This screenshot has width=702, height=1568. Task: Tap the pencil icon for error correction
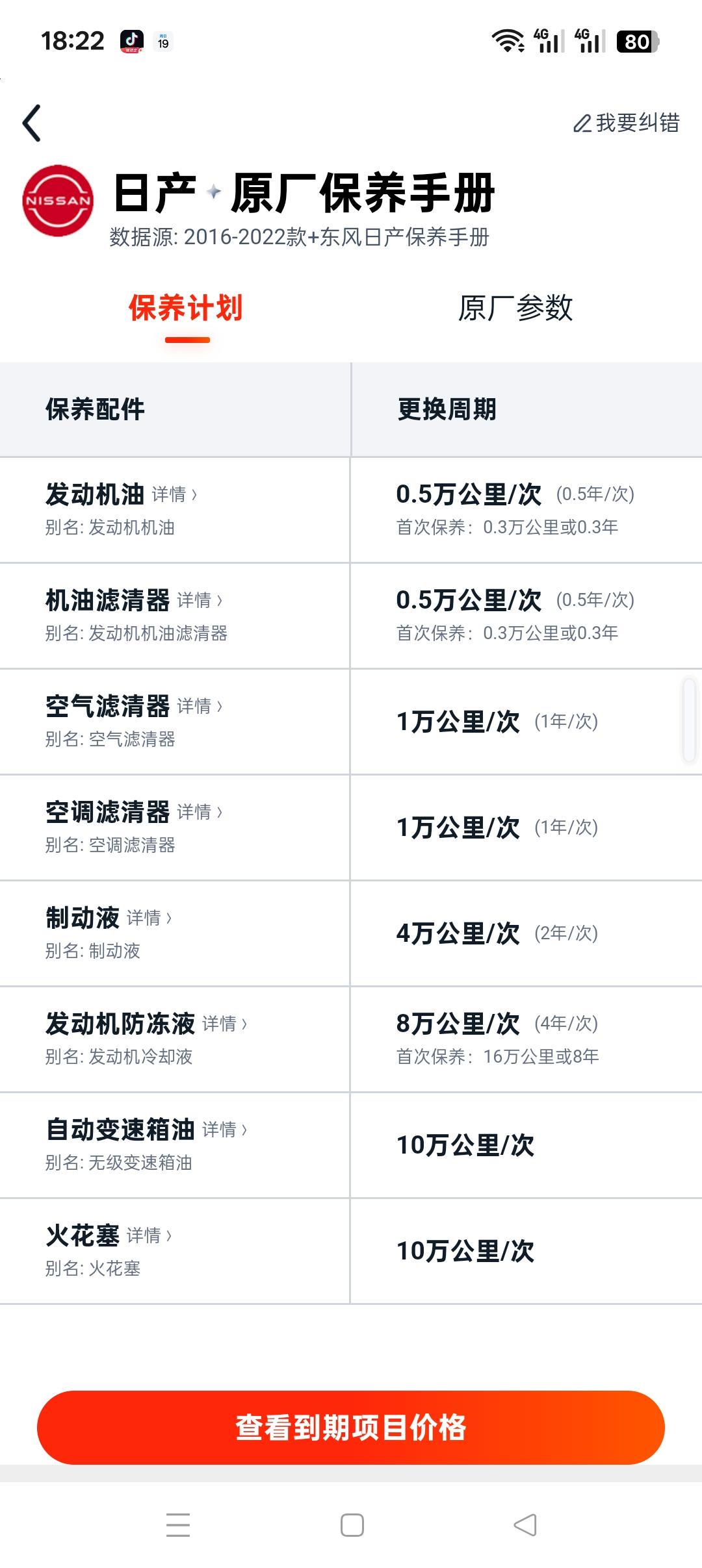pos(582,123)
